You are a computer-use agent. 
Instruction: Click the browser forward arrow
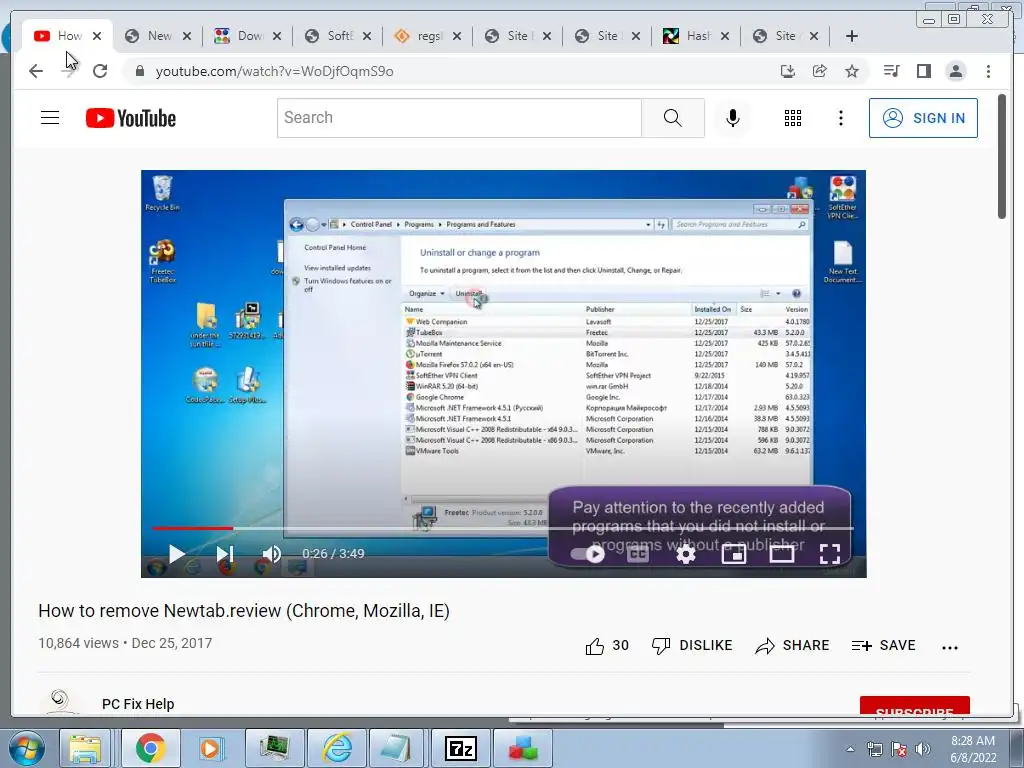(x=68, y=71)
